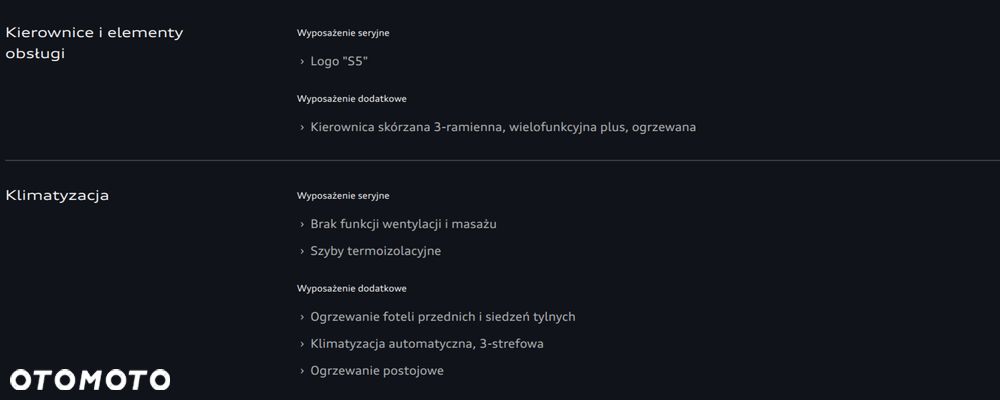
Task: Open Kierownica skórzana 3-ramienna, wielofunkcyjna plus entry
Action: [x=503, y=127]
